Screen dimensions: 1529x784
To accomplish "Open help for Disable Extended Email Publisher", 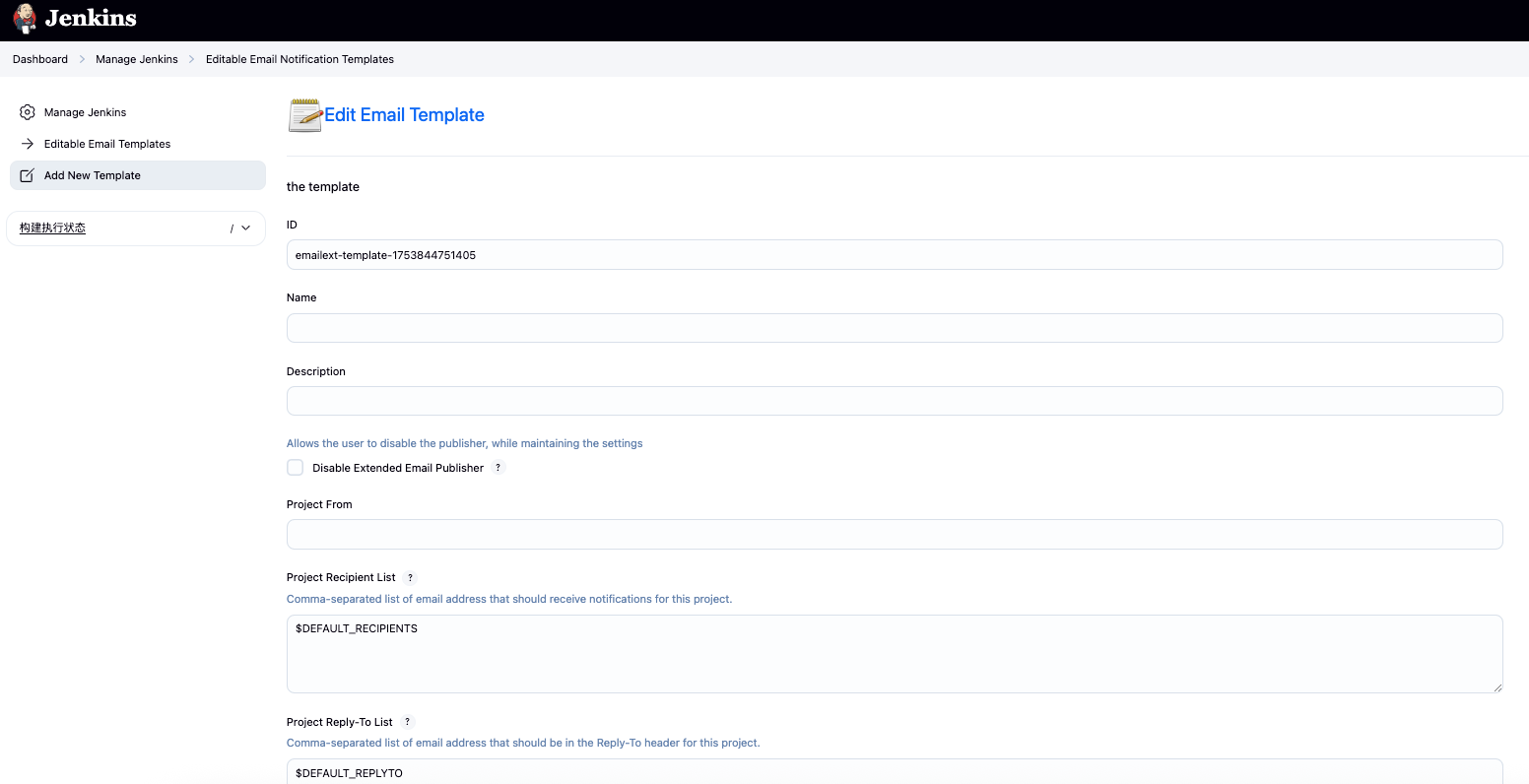I will [499, 468].
